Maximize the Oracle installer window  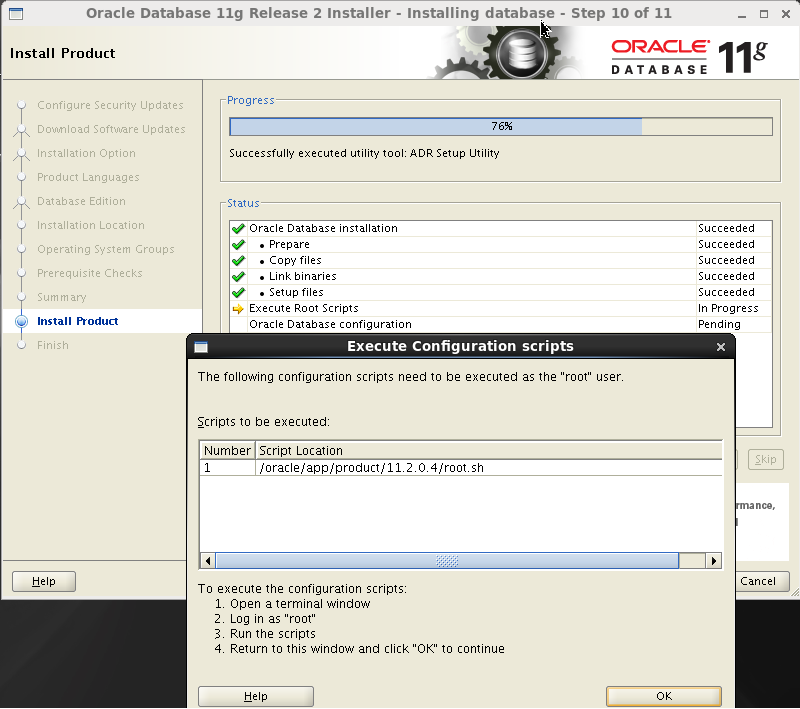tap(764, 14)
